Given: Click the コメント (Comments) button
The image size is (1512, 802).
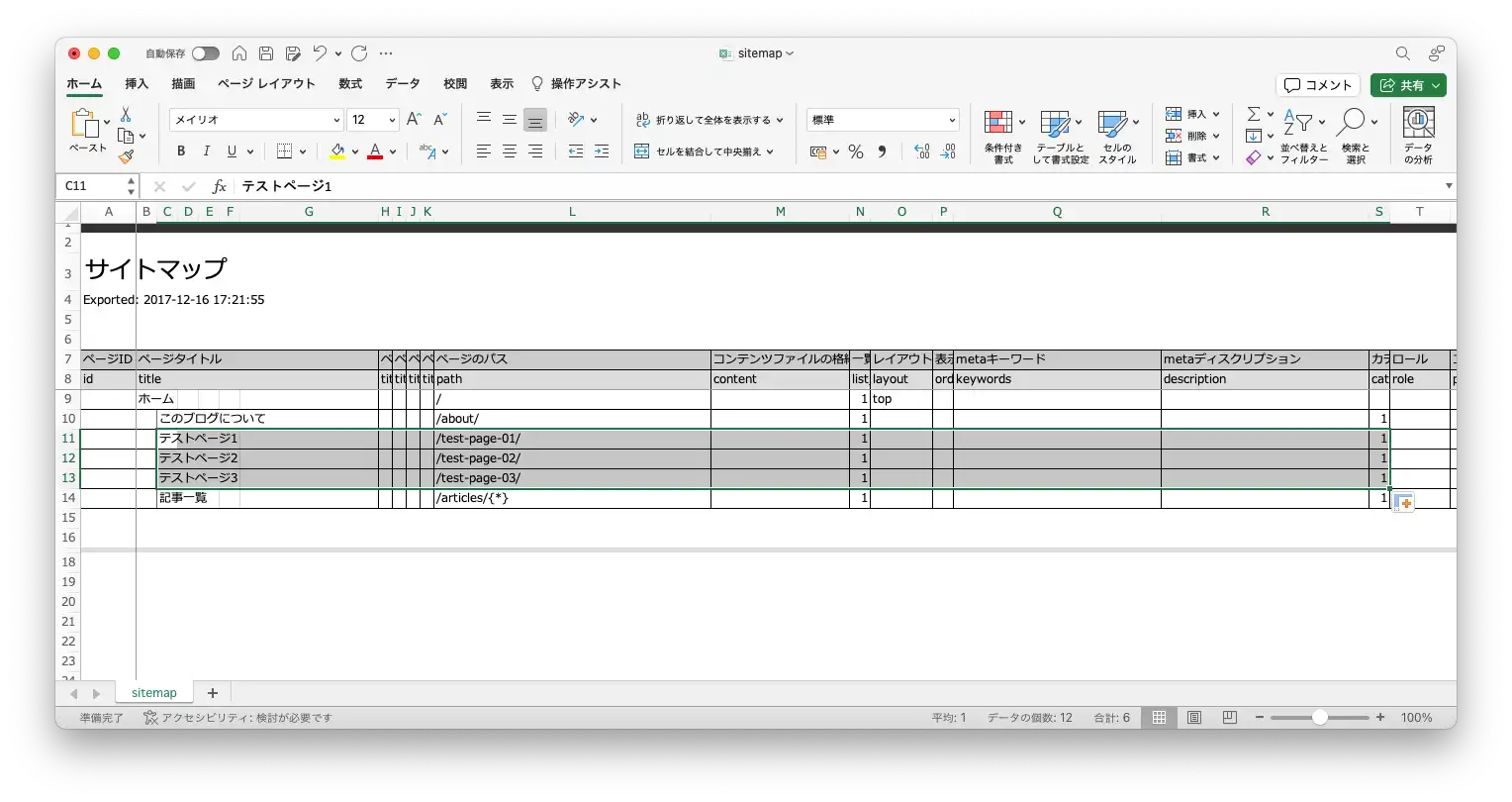Looking at the screenshot, I should coord(1318,85).
